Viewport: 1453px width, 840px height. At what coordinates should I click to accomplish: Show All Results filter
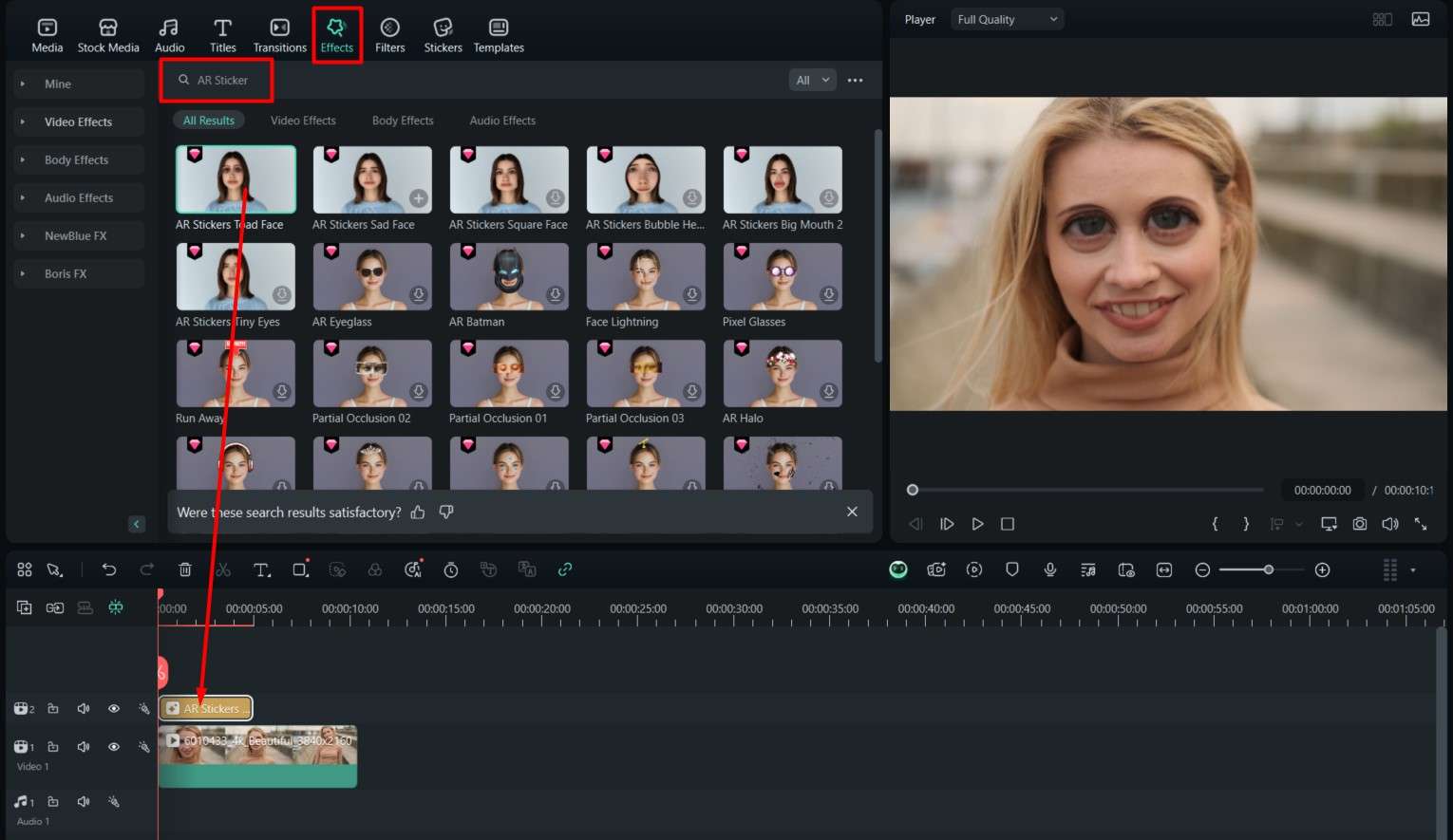tap(209, 121)
